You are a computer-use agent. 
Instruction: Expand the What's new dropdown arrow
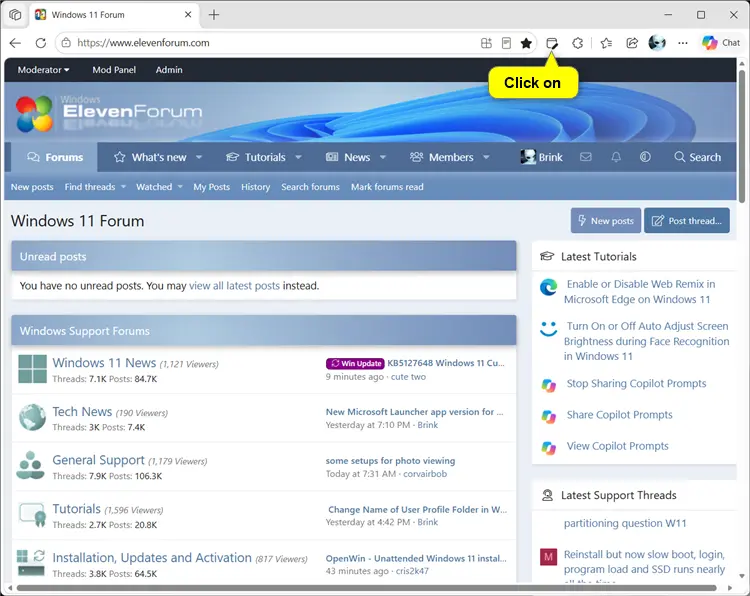point(199,157)
